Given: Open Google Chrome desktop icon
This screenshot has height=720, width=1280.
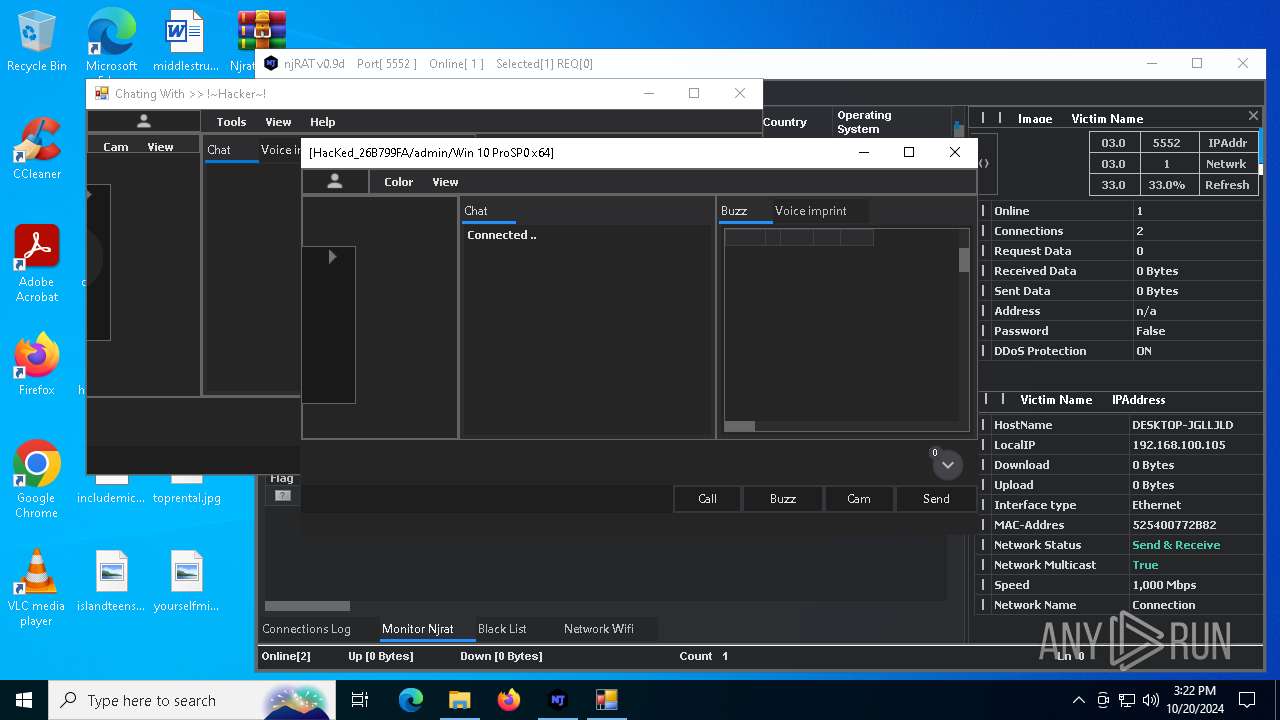Looking at the screenshot, I should [37, 479].
